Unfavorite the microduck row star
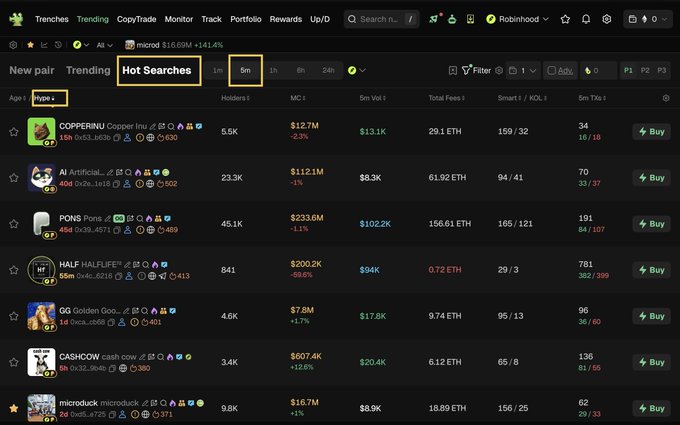The image size is (680, 425). coord(14,408)
